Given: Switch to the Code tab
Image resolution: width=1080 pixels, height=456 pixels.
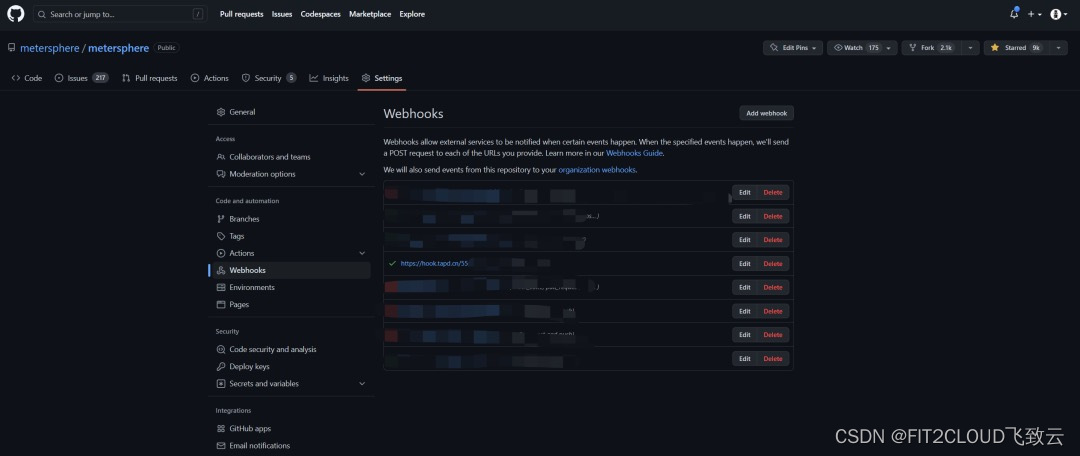Looking at the screenshot, I should pos(27,78).
